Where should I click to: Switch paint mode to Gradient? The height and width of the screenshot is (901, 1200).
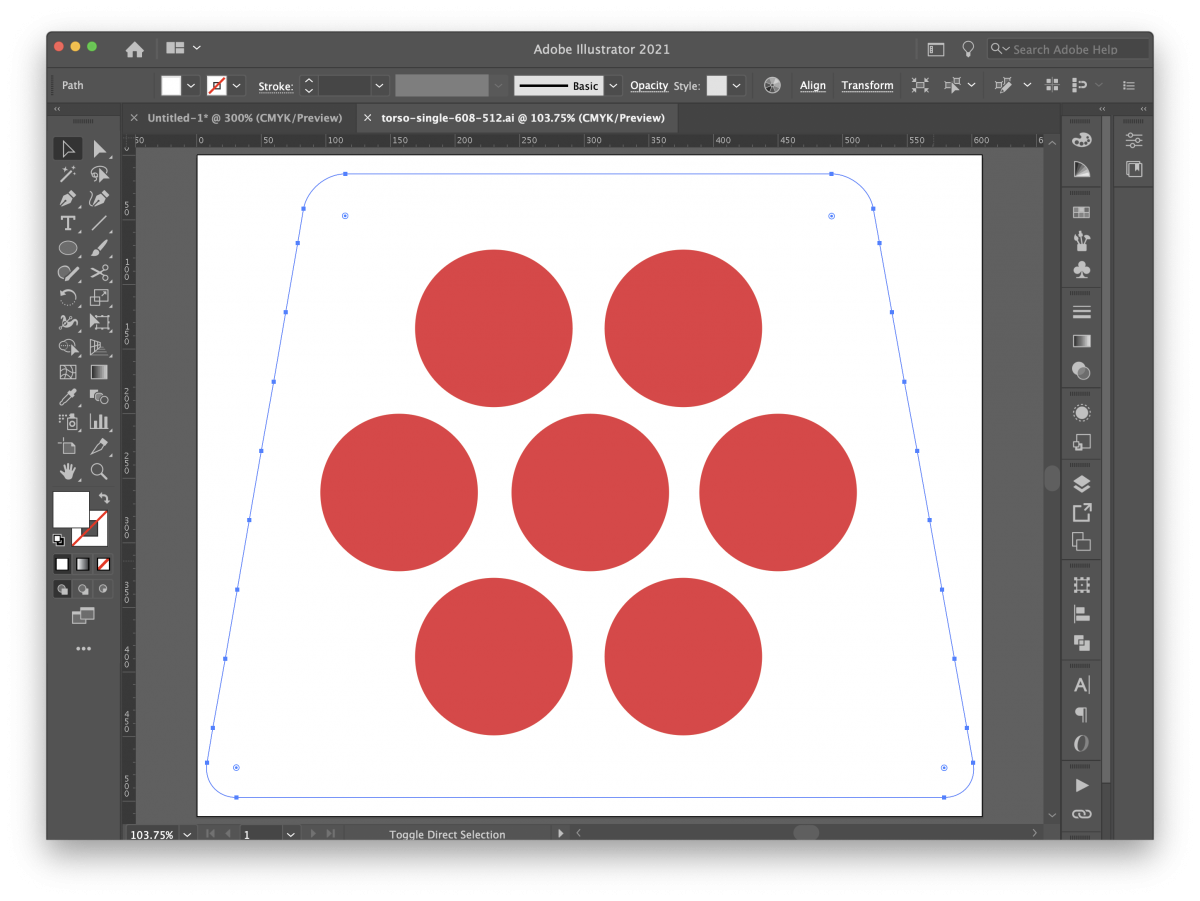pos(82,564)
